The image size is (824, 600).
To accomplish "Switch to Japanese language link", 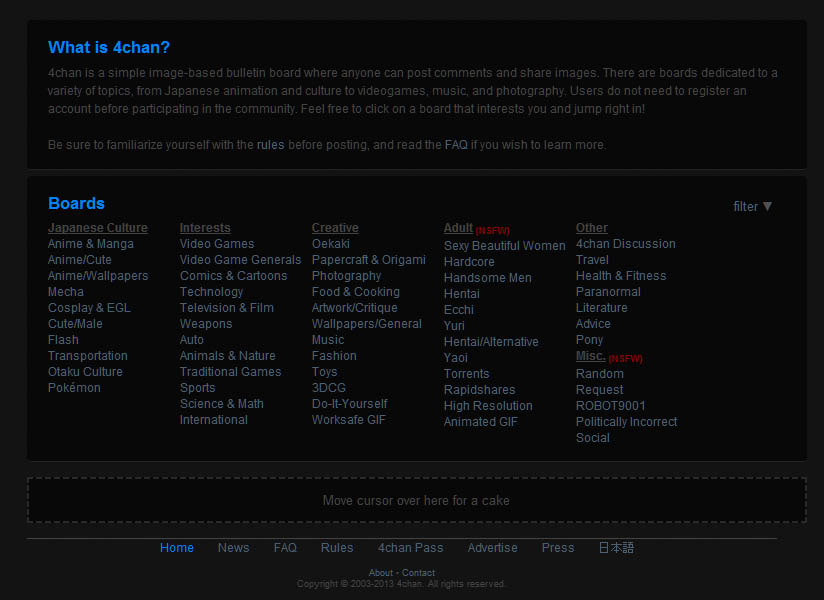I will pos(616,547).
